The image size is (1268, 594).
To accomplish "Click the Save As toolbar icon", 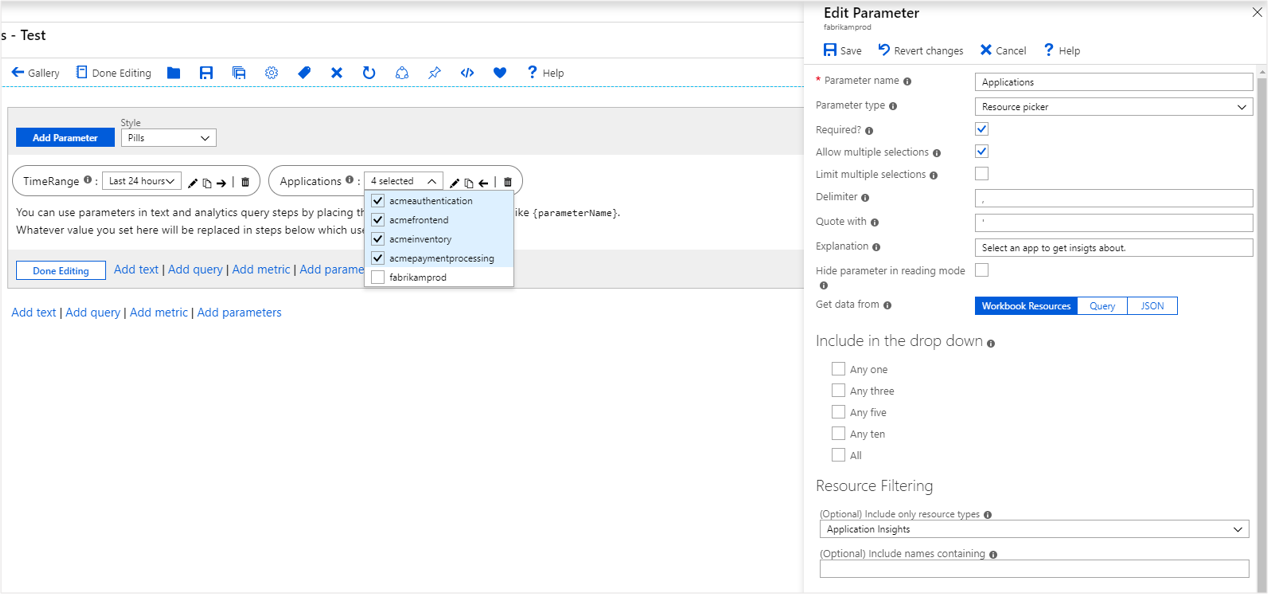I will pyautogui.click(x=238, y=73).
